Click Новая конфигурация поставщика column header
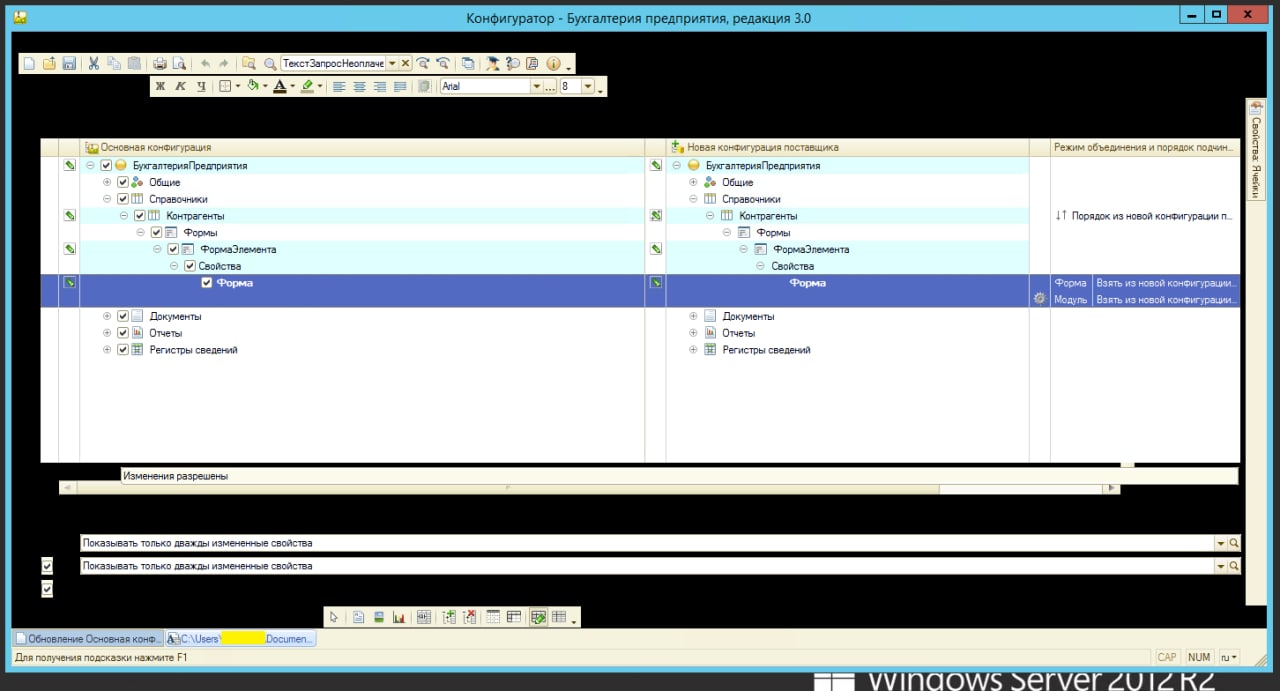 tap(848, 147)
